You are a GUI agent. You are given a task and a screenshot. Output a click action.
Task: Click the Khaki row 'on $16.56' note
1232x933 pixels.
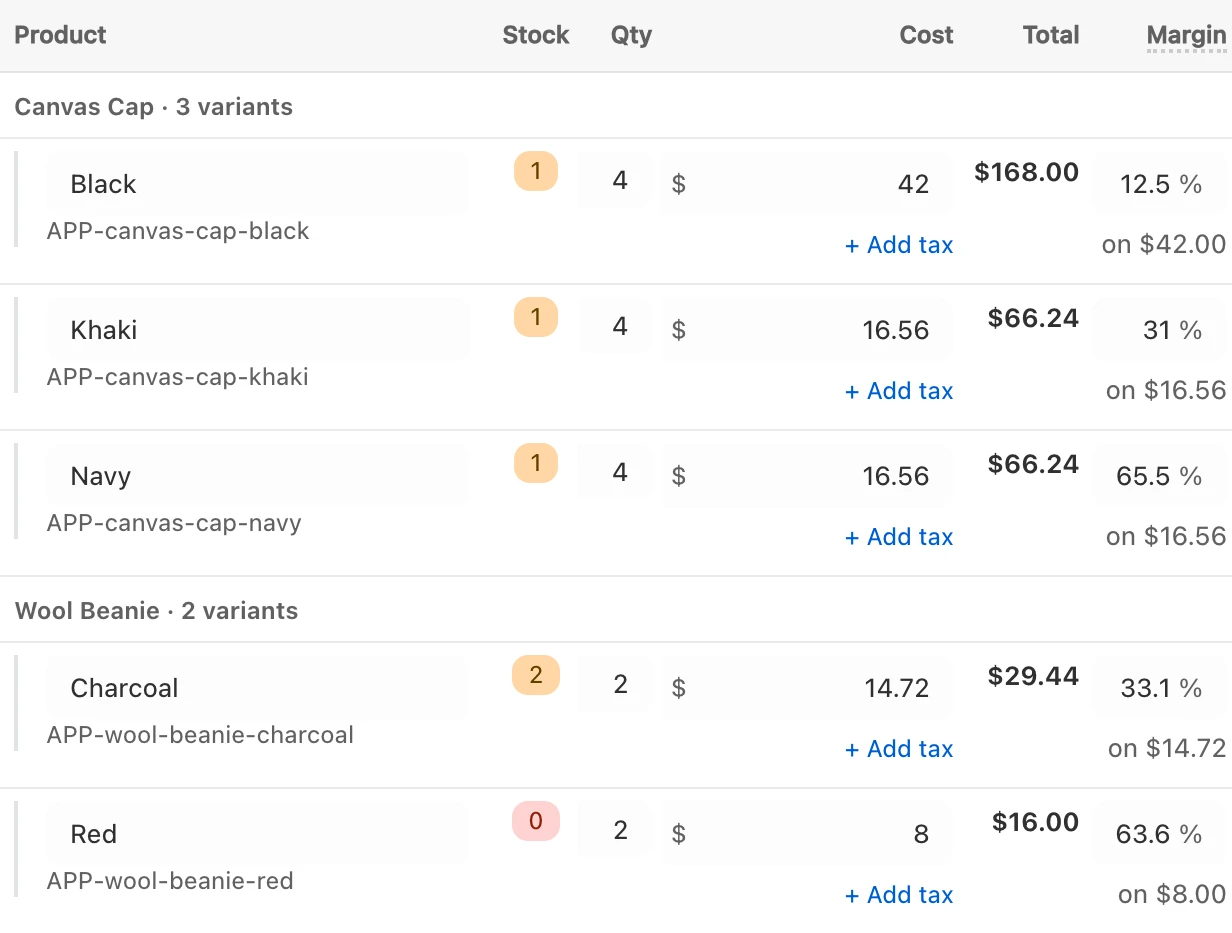click(1166, 391)
